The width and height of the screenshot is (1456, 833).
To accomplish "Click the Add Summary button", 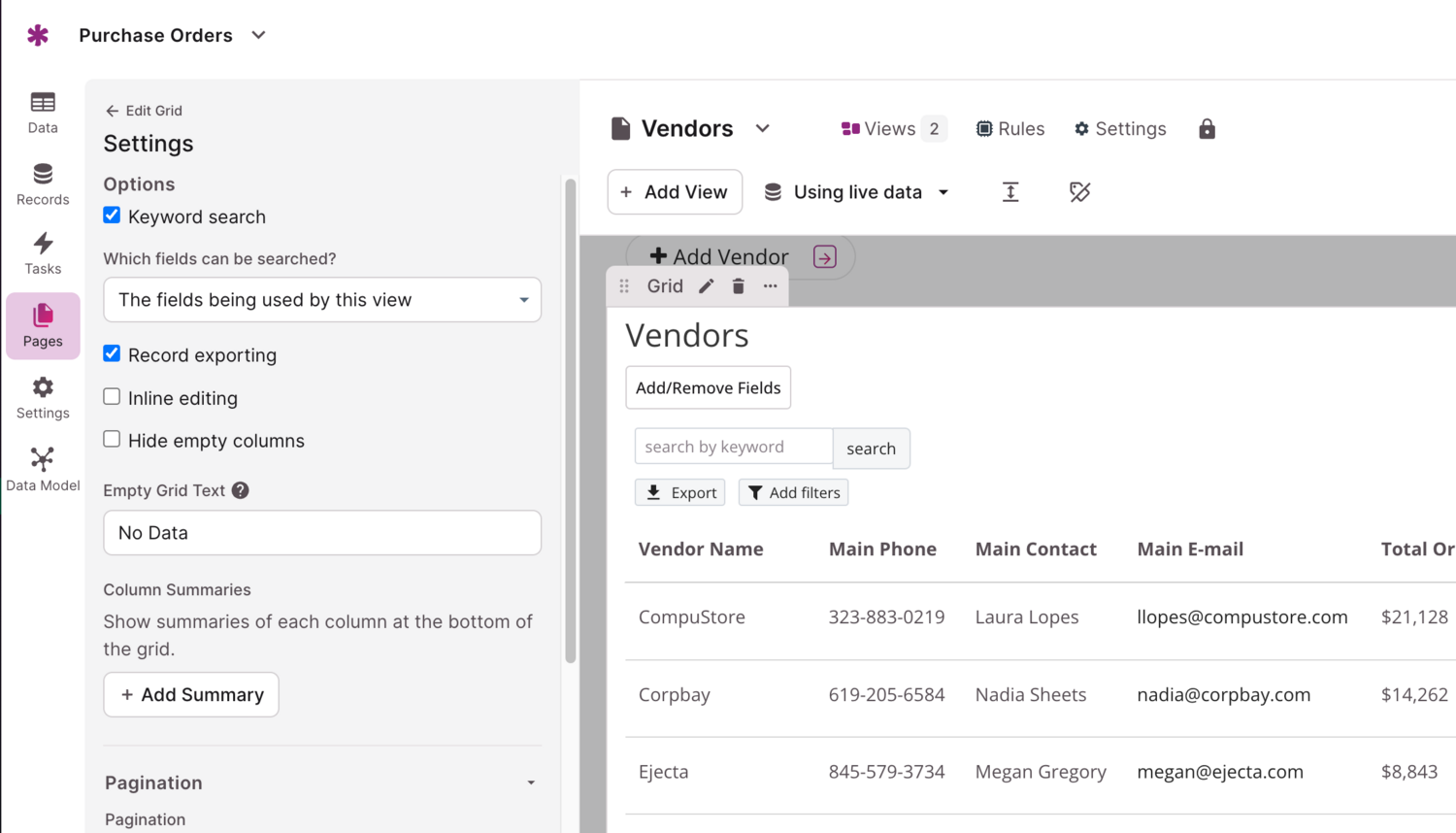I will 191,695.
